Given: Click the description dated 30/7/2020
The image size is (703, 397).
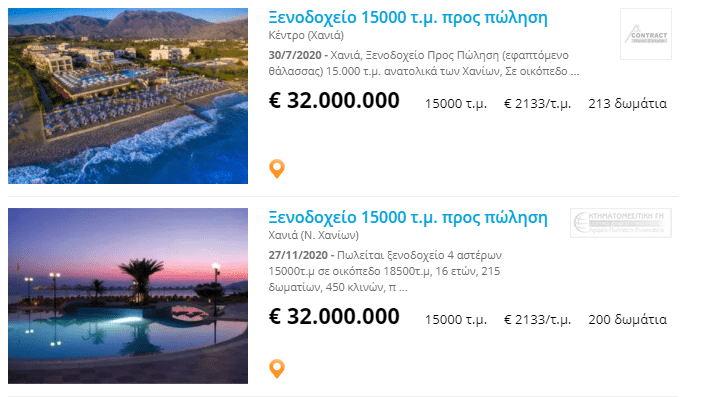Looking at the screenshot, I should [424, 63].
